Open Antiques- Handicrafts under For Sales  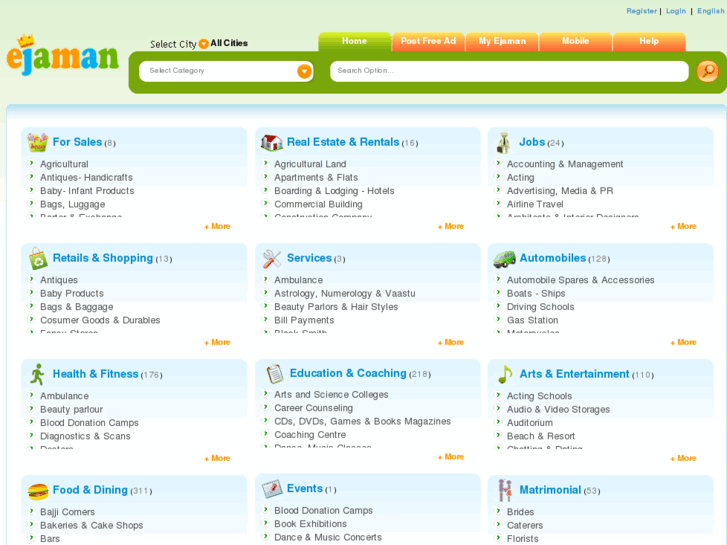click(x=86, y=178)
